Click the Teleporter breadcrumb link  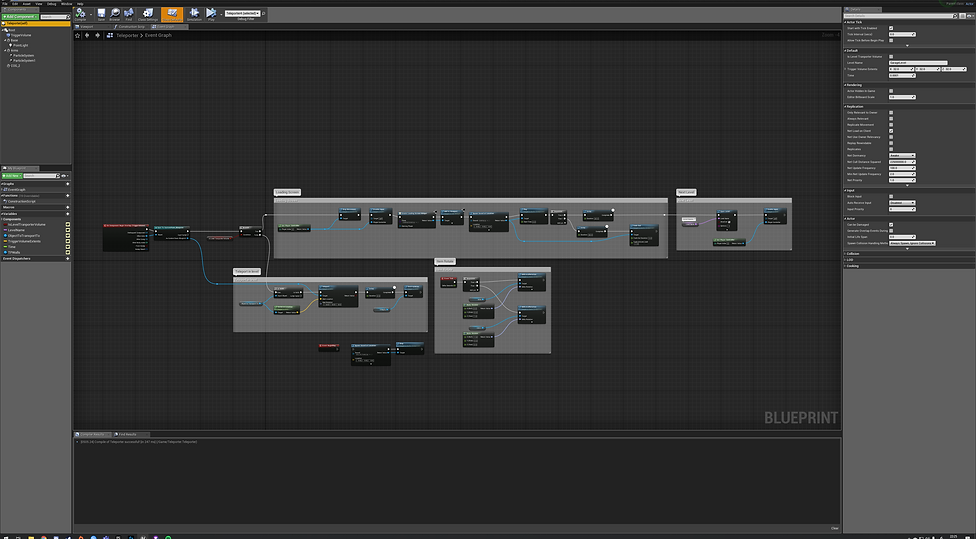tap(128, 35)
